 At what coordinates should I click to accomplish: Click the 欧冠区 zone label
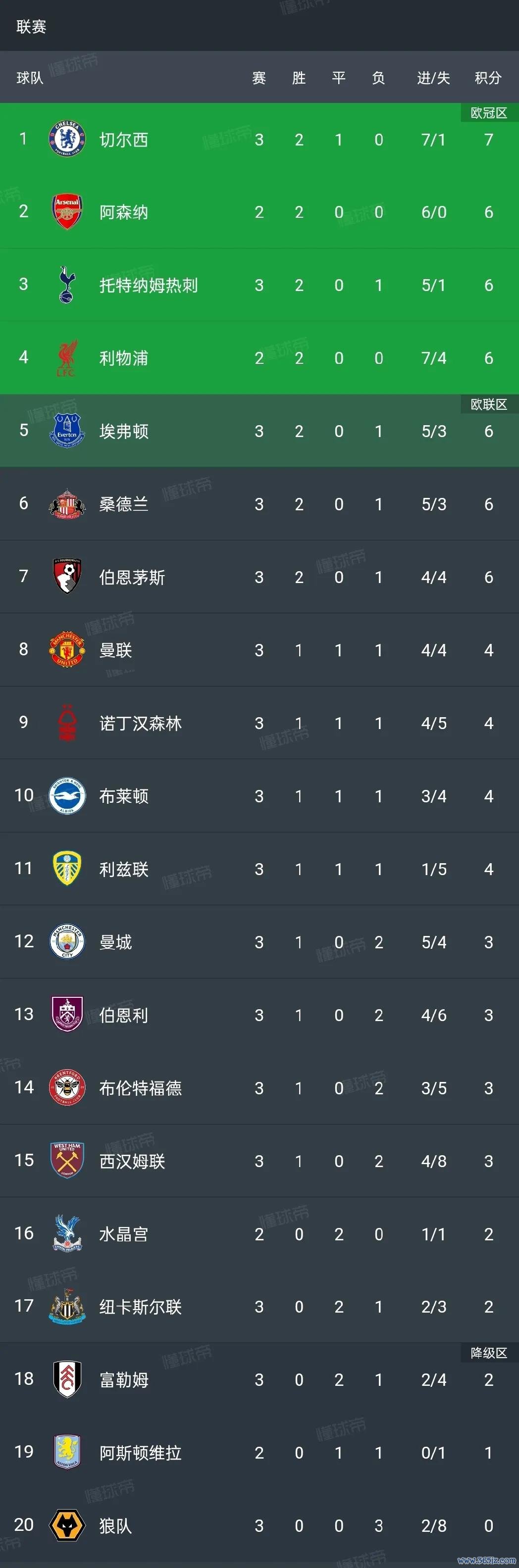pos(489,113)
